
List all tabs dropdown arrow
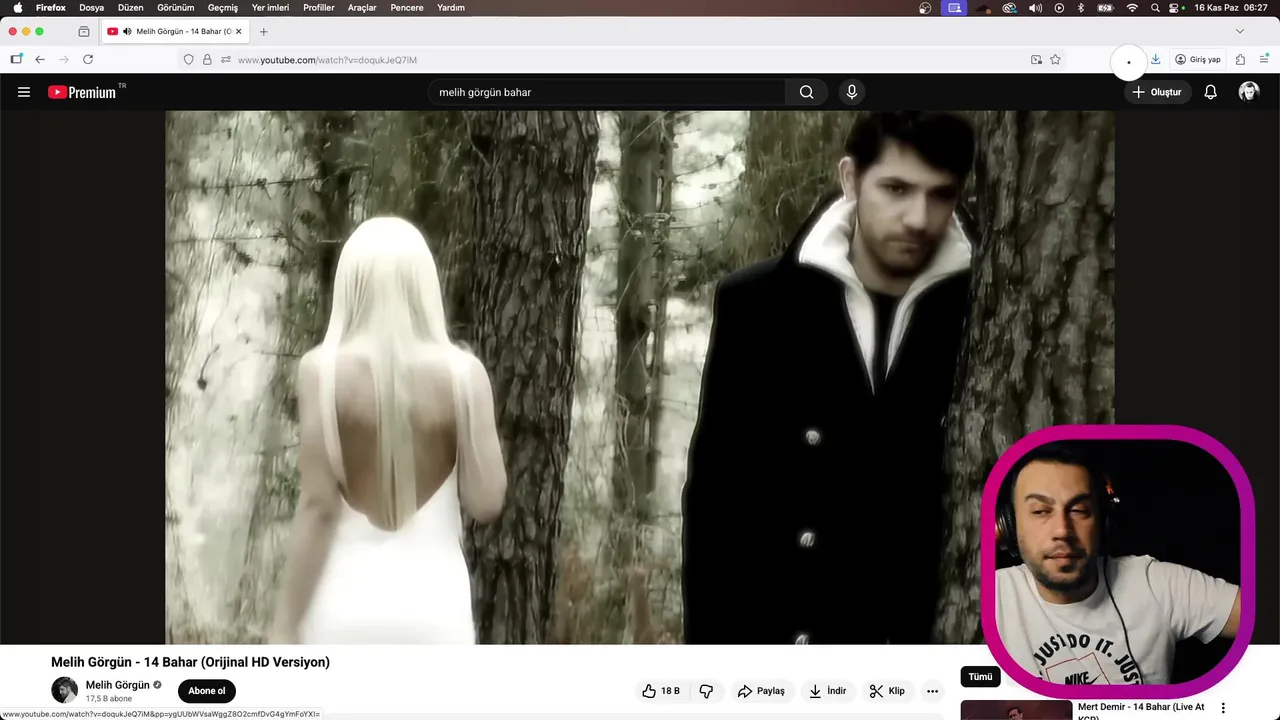click(x=1240, y=31)
